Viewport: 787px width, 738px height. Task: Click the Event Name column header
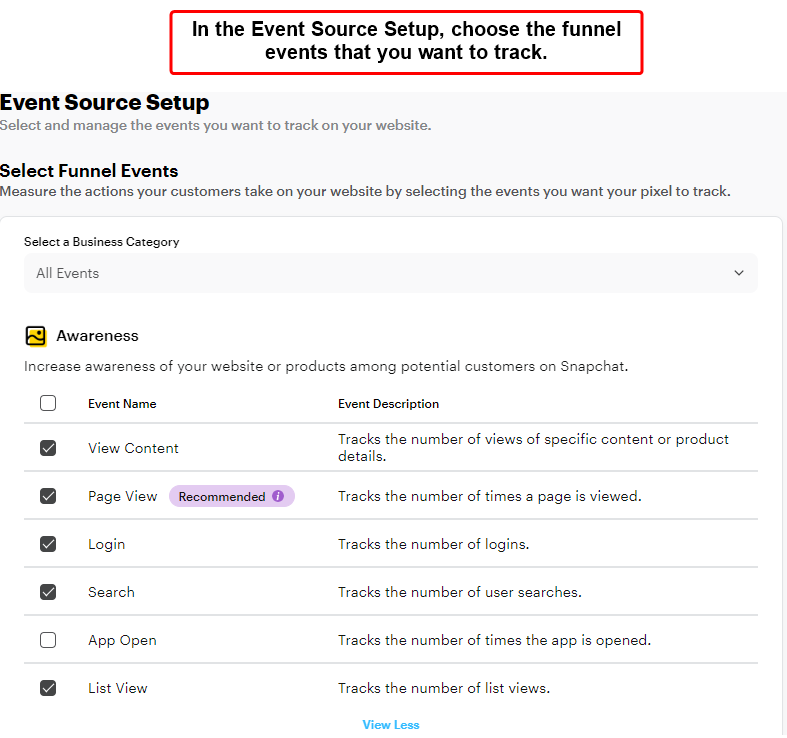(122, 404)
